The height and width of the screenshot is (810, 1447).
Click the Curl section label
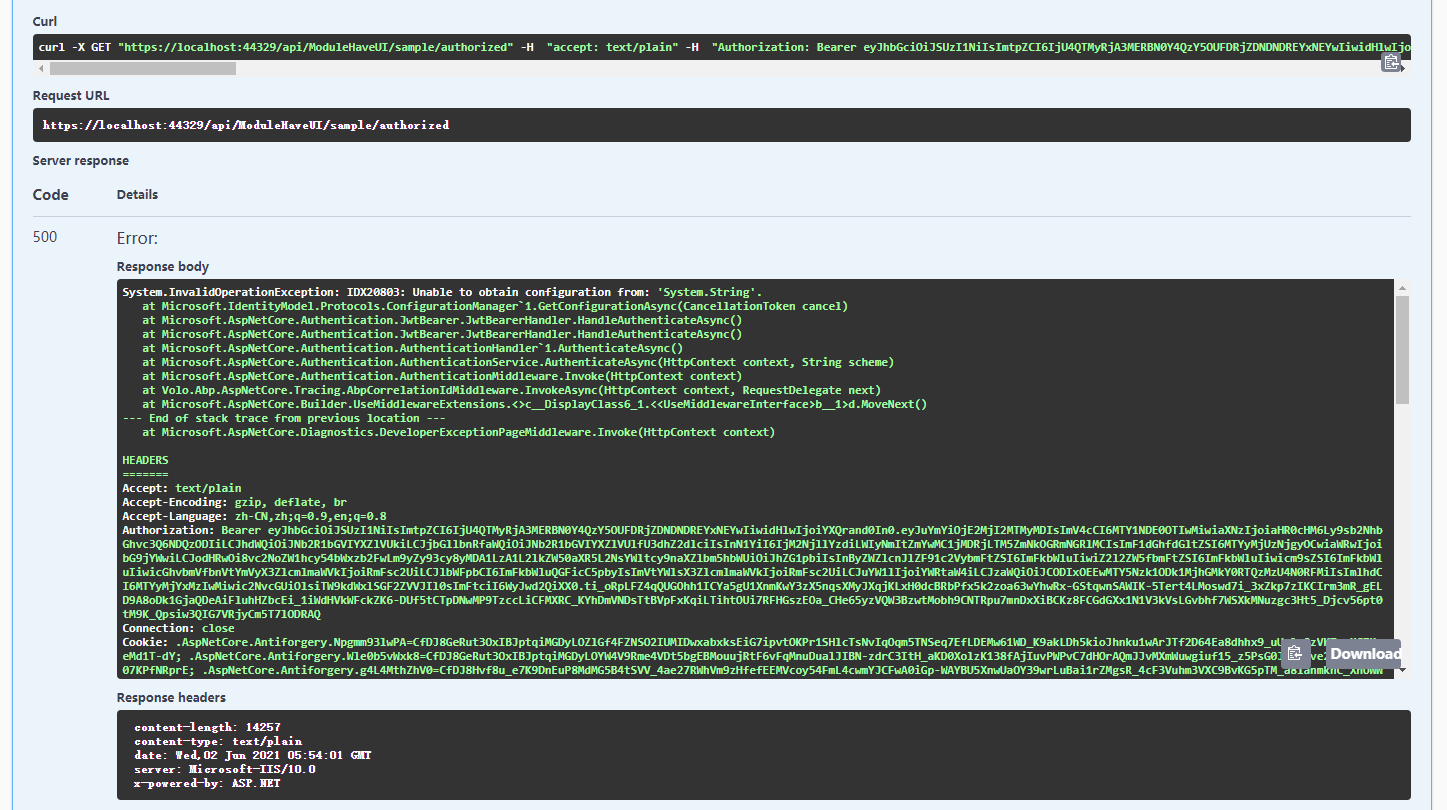42,20
